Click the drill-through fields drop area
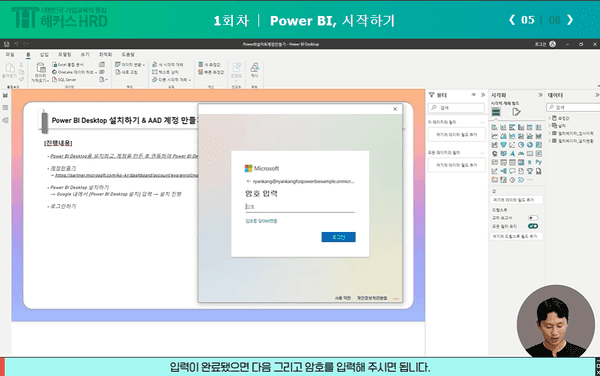Image resolution: width=600 pixels, height=376 pixels. pyautogui.click(x=516, y=236)
